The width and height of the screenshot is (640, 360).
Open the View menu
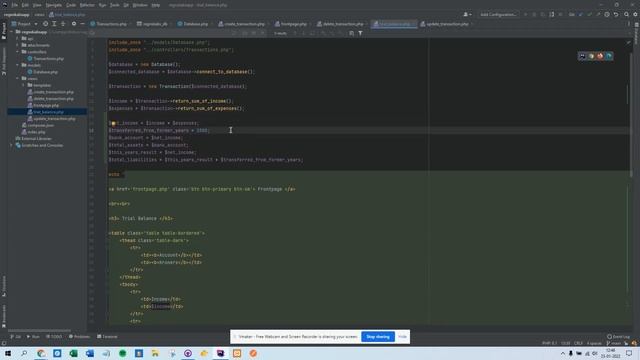(37, 5)
